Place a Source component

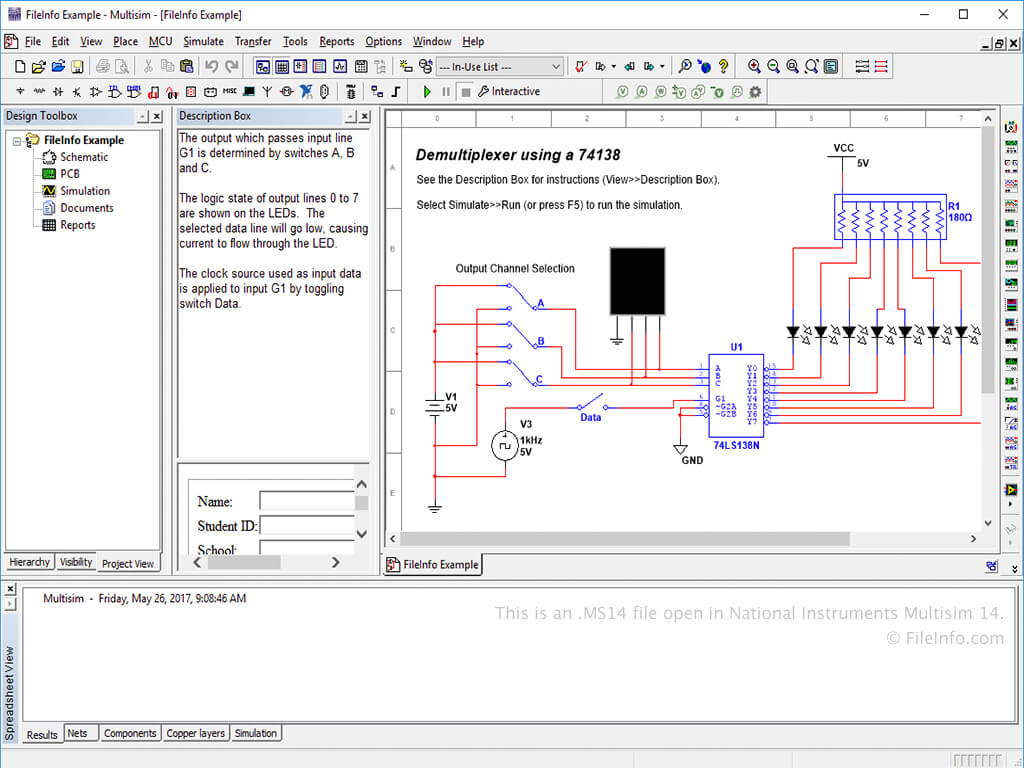click(20, 91)
